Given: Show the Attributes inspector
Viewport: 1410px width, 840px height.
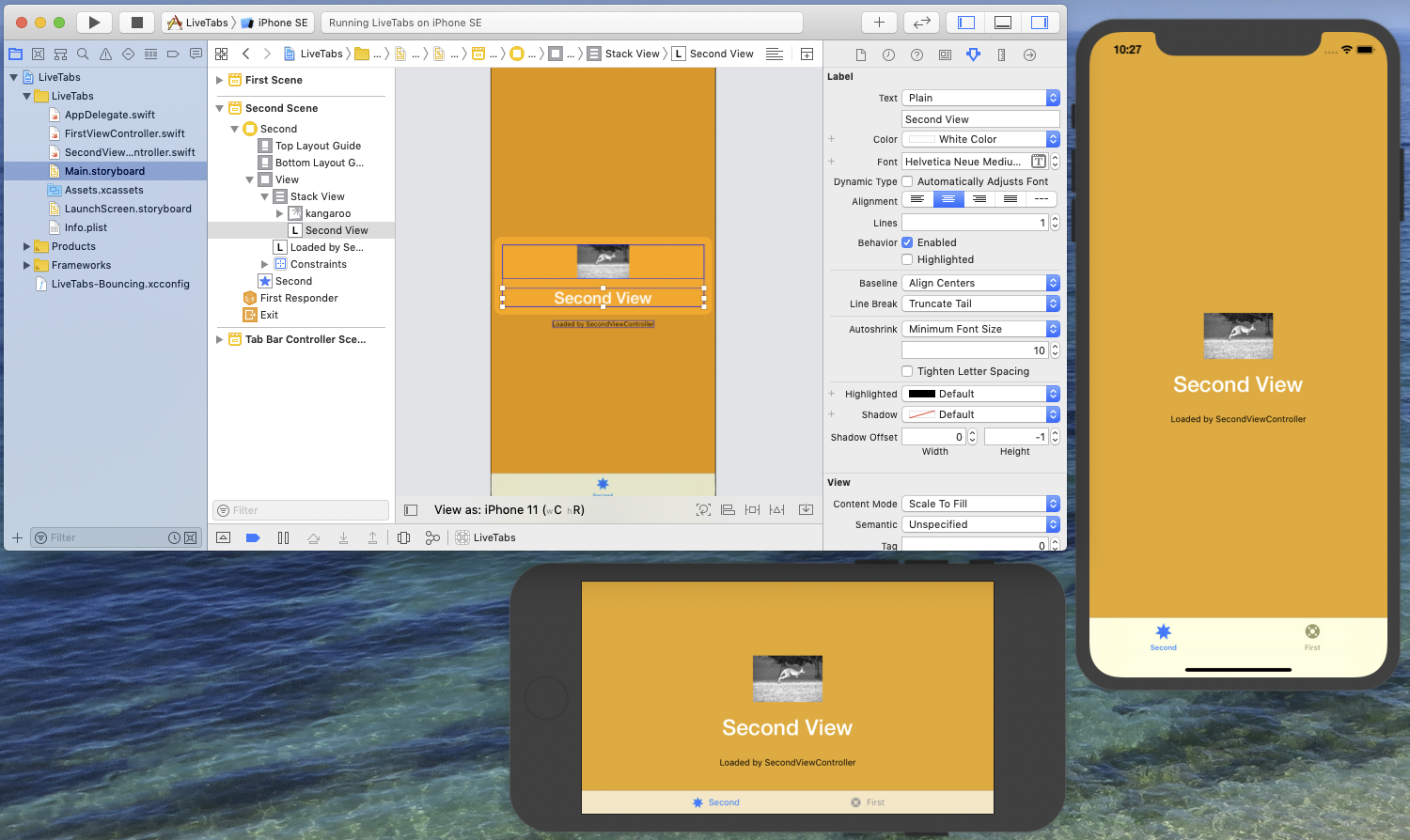Looking at the screenshot, I should click(x=973, y=55).
